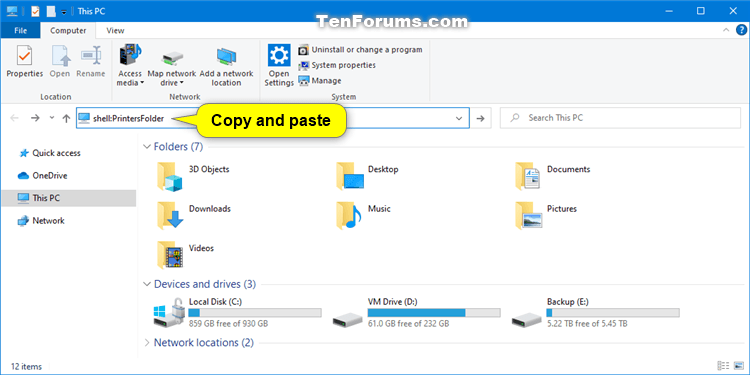Click the Forward navigation arrow
The image size is (750, 375).
35,118
